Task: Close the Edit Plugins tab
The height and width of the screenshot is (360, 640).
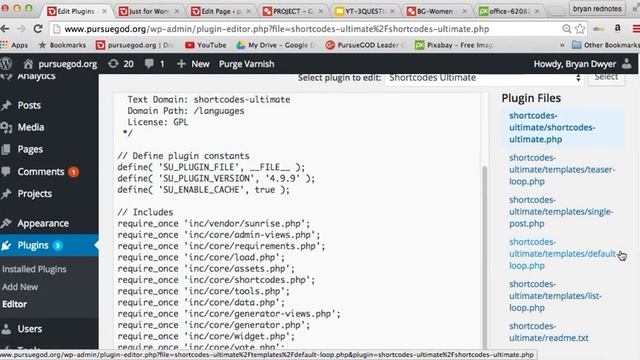Action: pos(104,11)
